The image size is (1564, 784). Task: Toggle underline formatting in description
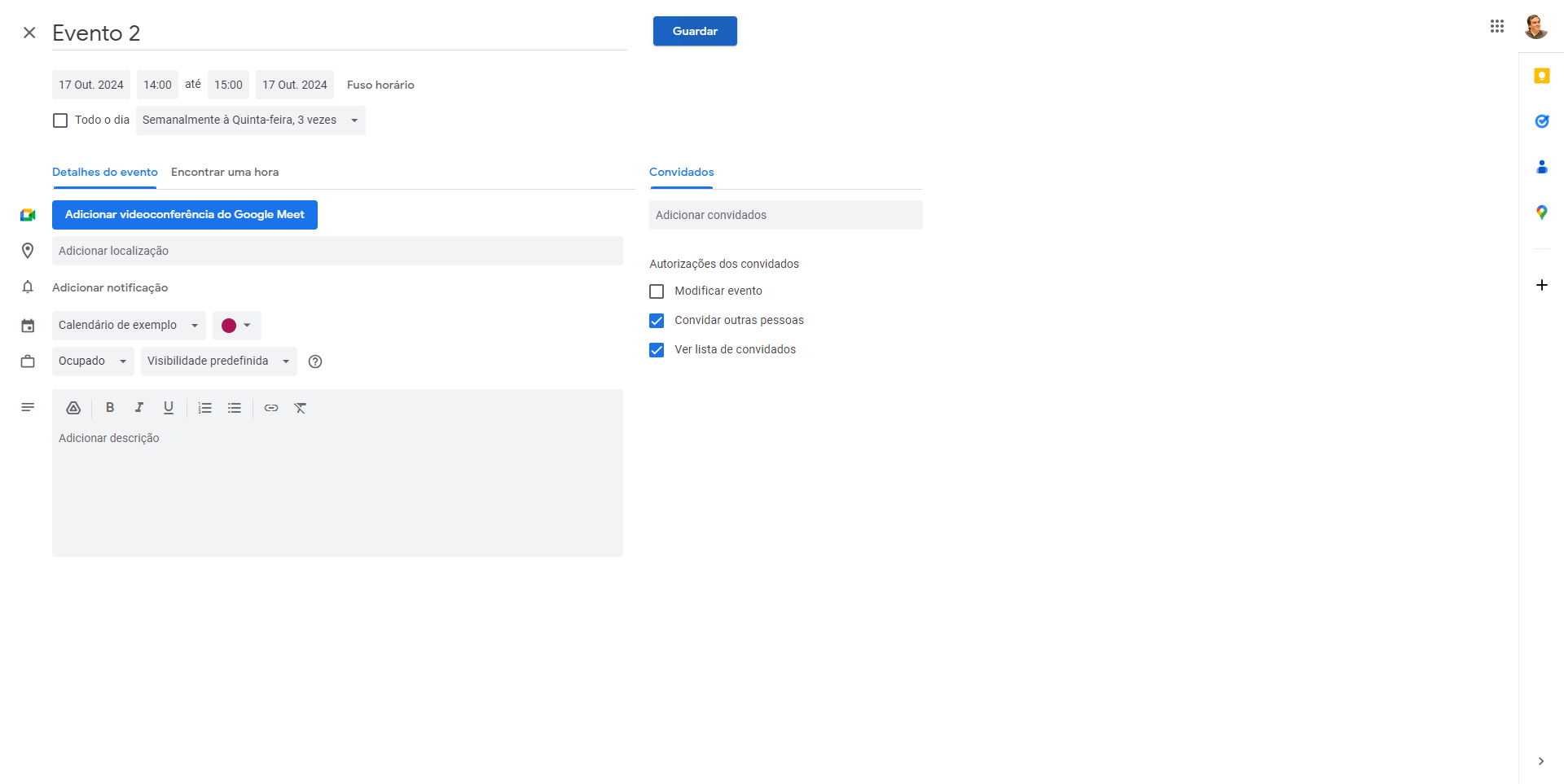point(169,408)
